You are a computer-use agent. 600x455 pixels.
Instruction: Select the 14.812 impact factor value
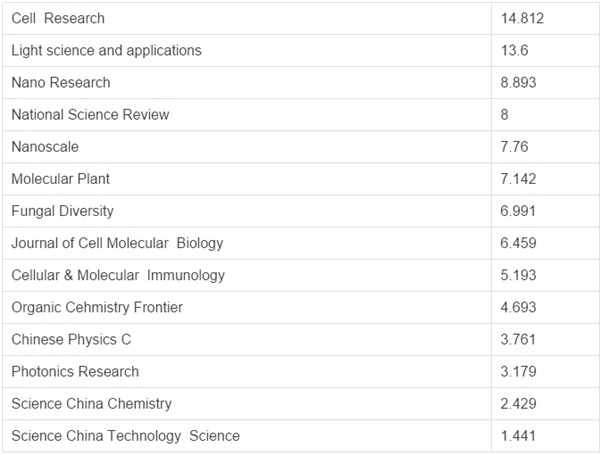click(522, 18)
